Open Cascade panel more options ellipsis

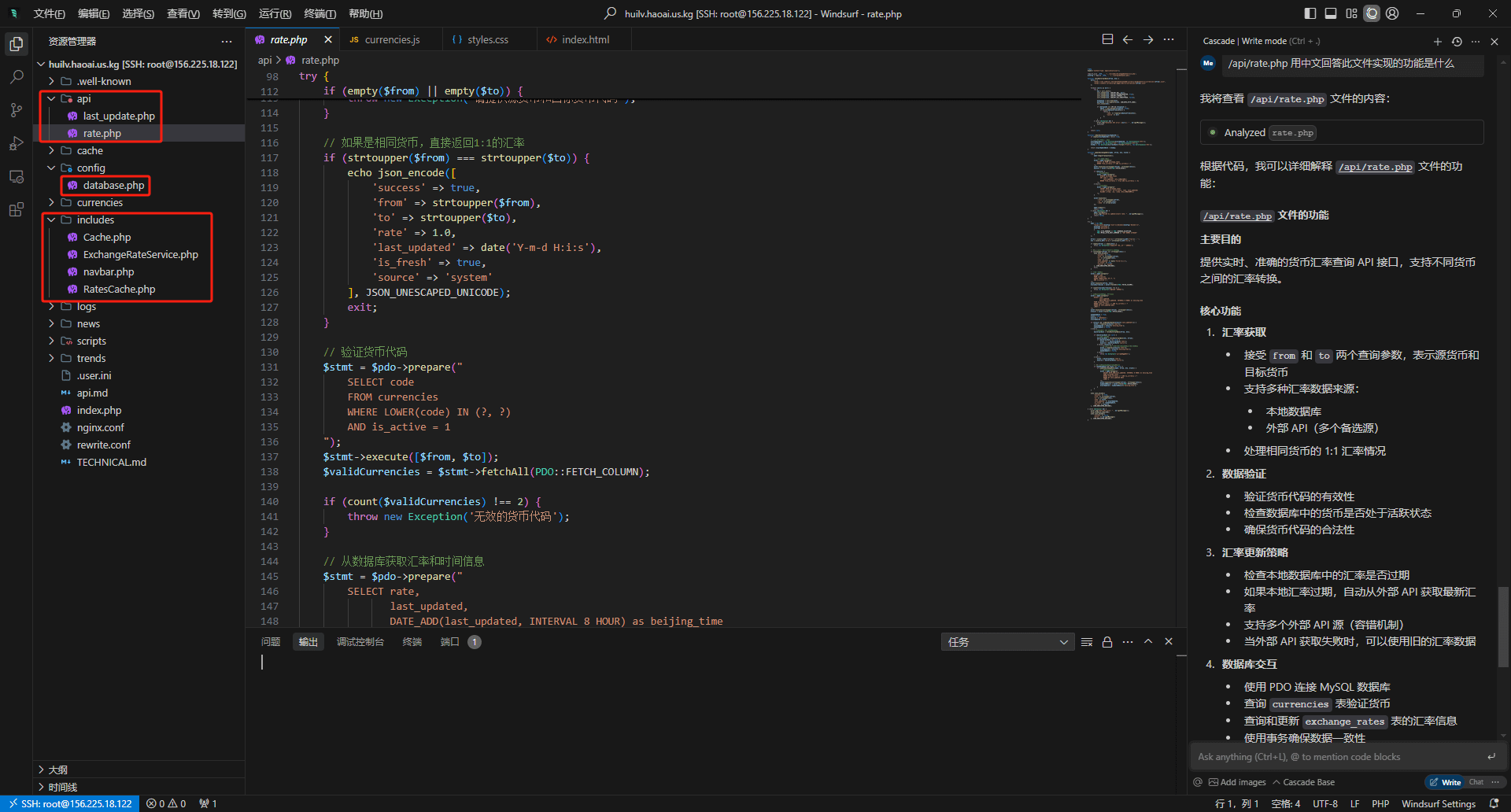coord(1476,41)
